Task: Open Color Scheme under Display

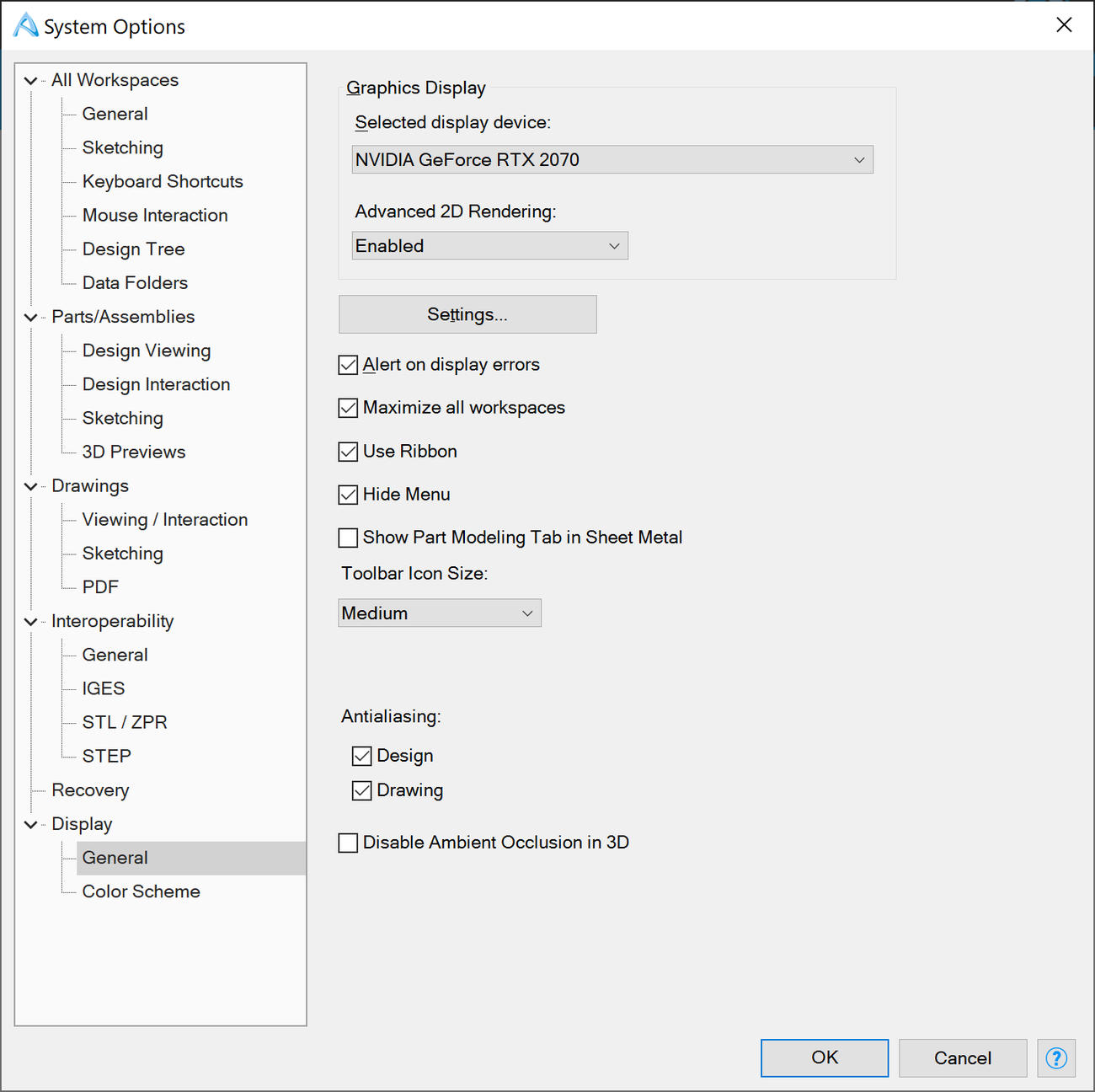Action: click(142, 891)
